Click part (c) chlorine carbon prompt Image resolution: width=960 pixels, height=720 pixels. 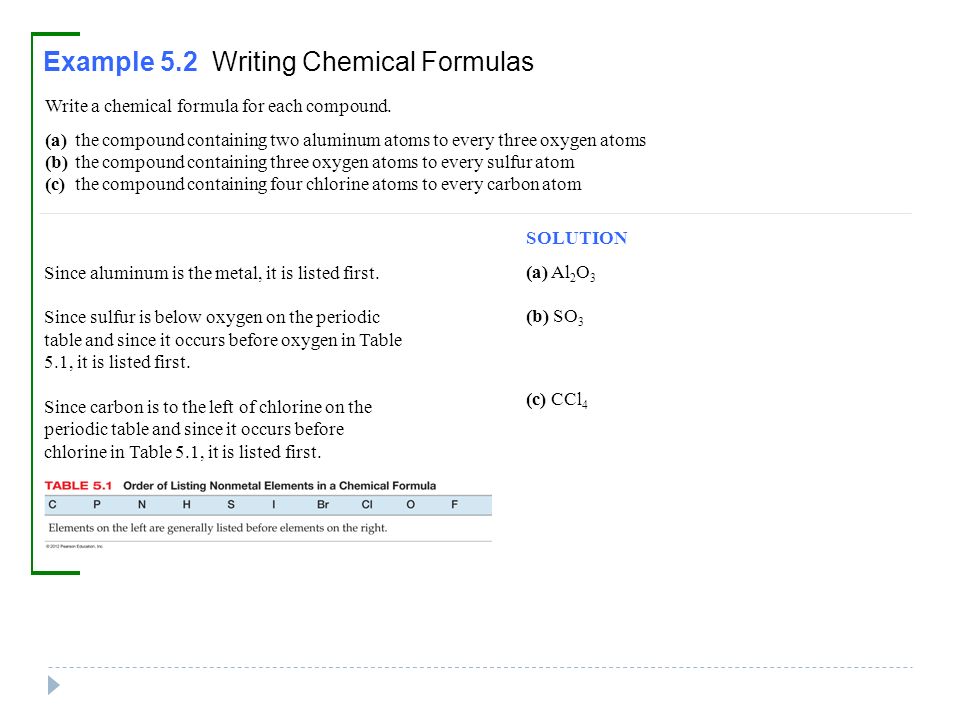[x=313, y=184]
